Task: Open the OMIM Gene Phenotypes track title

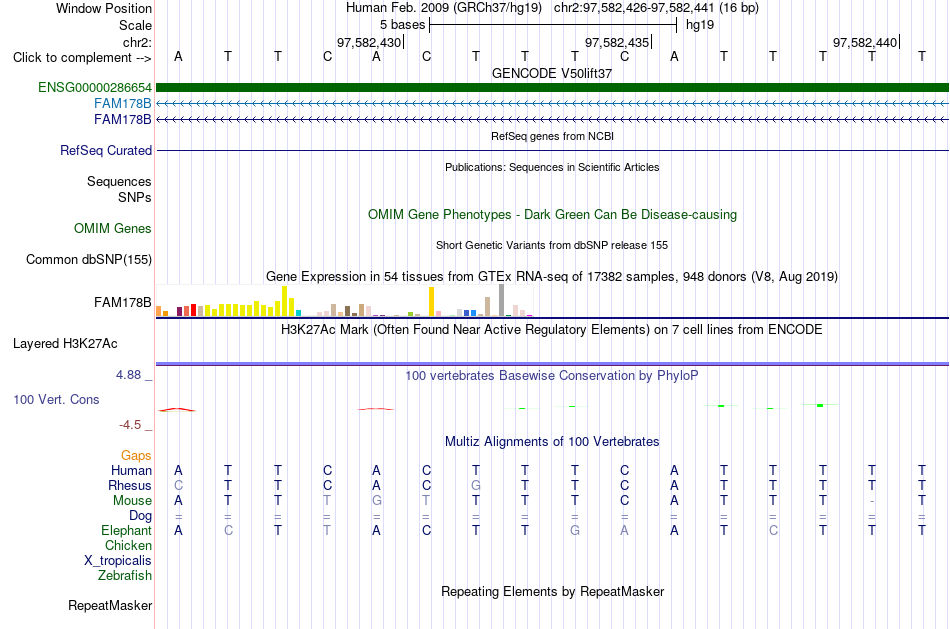Action: click(552, 215)
